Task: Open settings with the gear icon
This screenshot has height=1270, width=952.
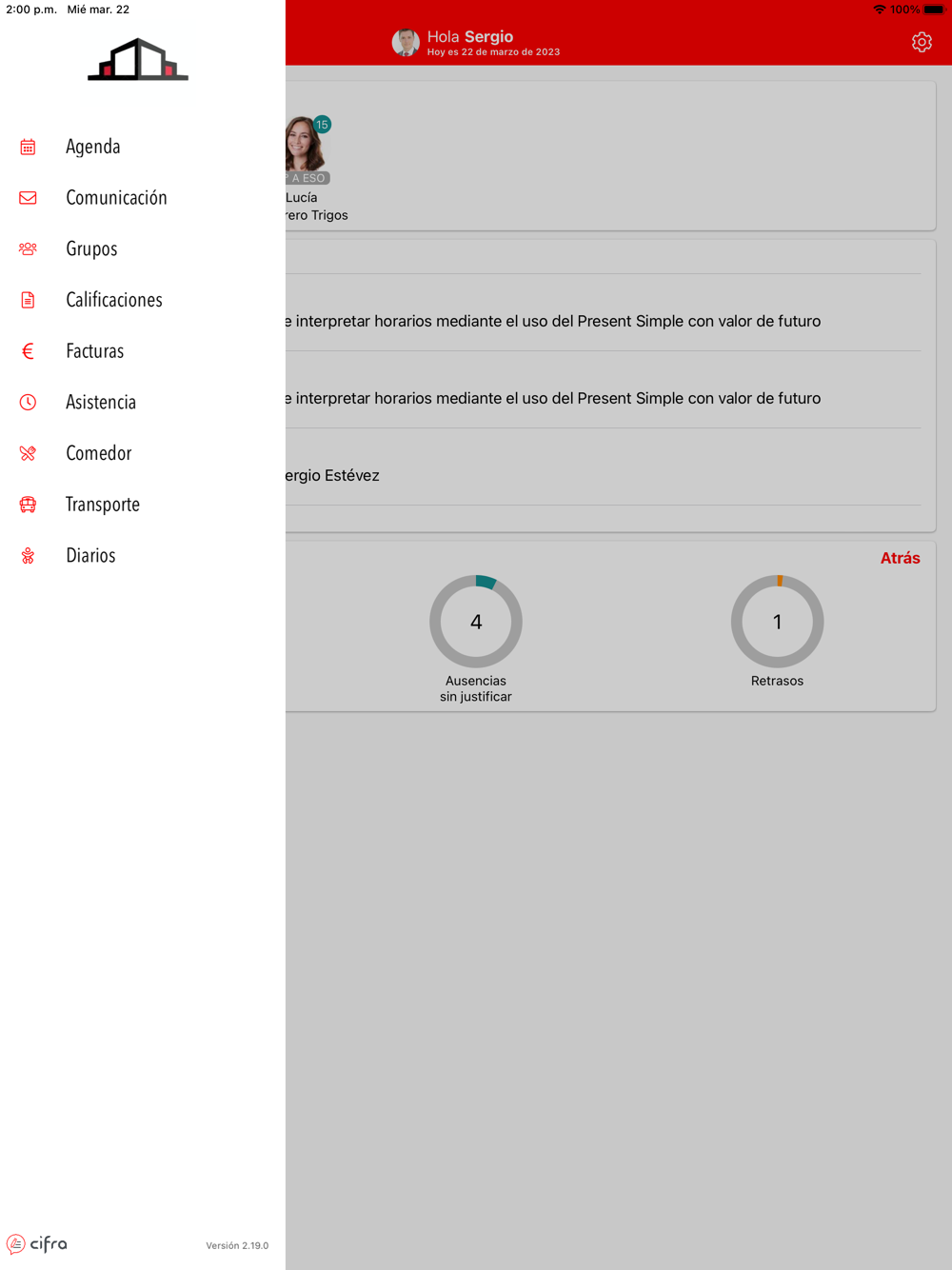Action: [922, 42]
